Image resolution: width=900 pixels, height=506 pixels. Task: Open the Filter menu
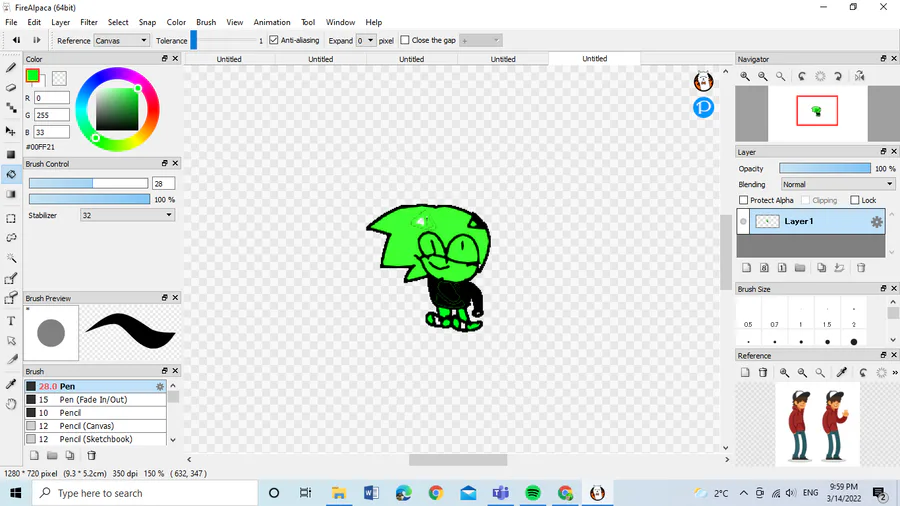point(88,22)
